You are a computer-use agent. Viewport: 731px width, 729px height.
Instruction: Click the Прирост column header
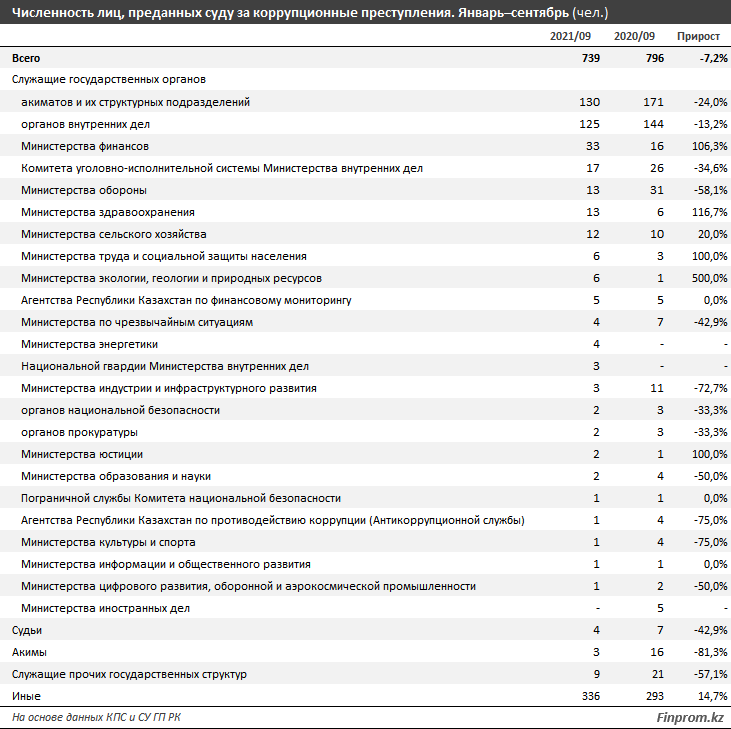point(698,36)
